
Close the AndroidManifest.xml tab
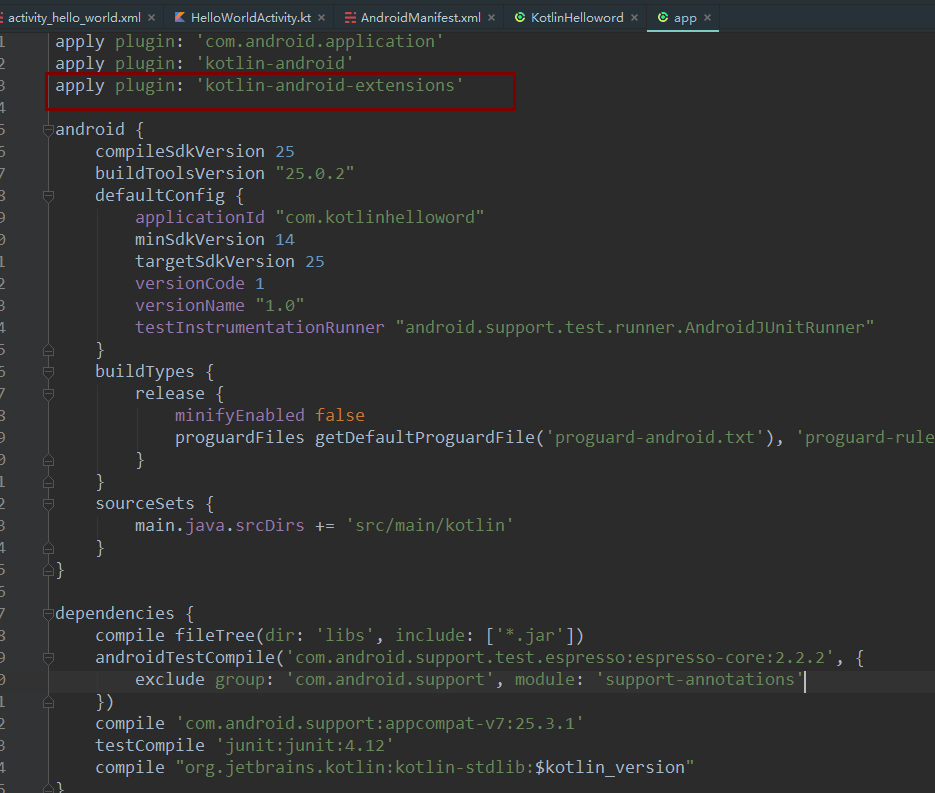(x=491, y=18)
